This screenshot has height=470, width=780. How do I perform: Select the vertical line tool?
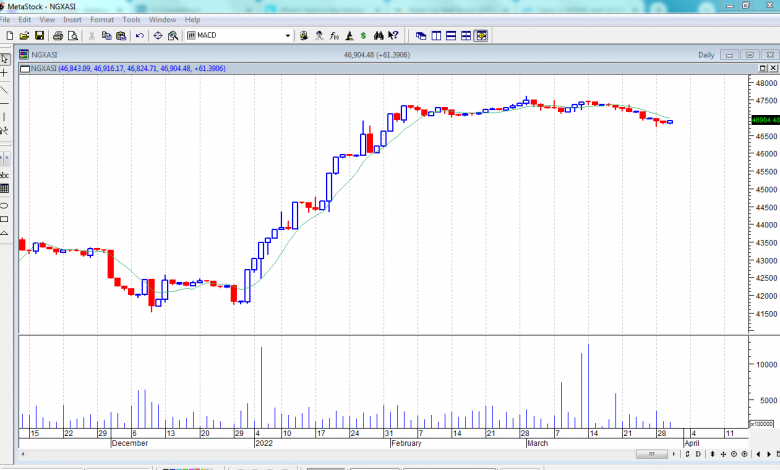(x=4, y=117)
